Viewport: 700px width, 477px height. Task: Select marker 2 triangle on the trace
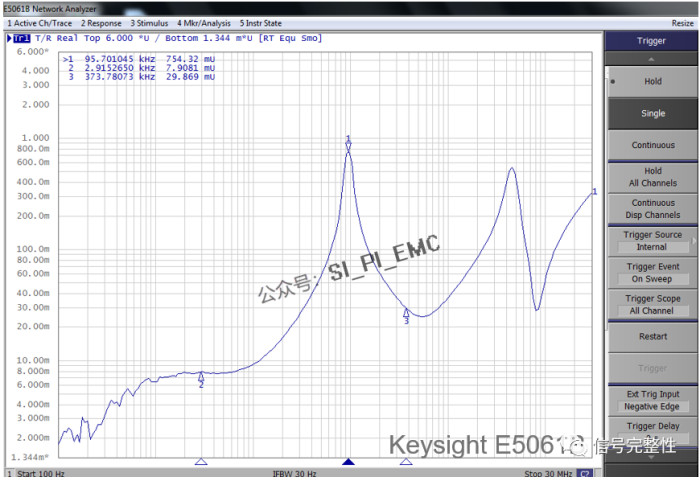[201, 377]
